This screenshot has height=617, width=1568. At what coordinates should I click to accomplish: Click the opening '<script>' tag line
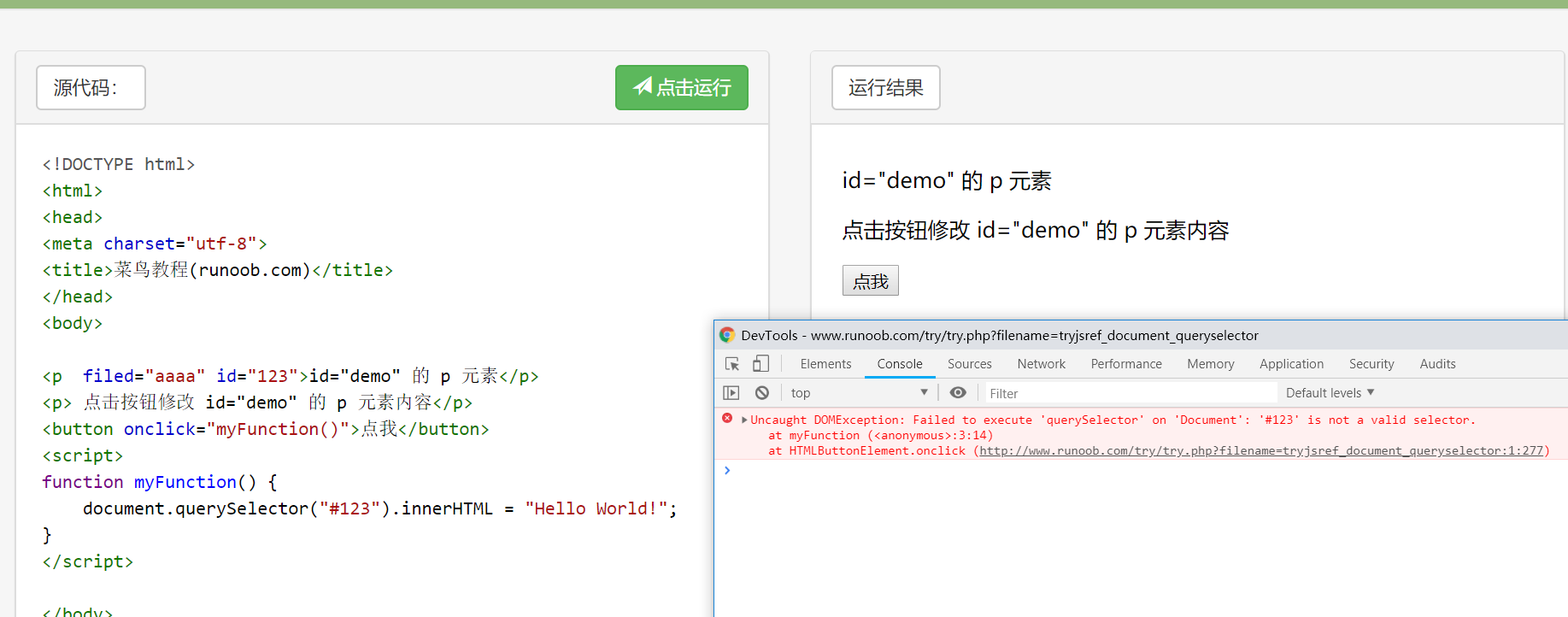coord(83,455)
